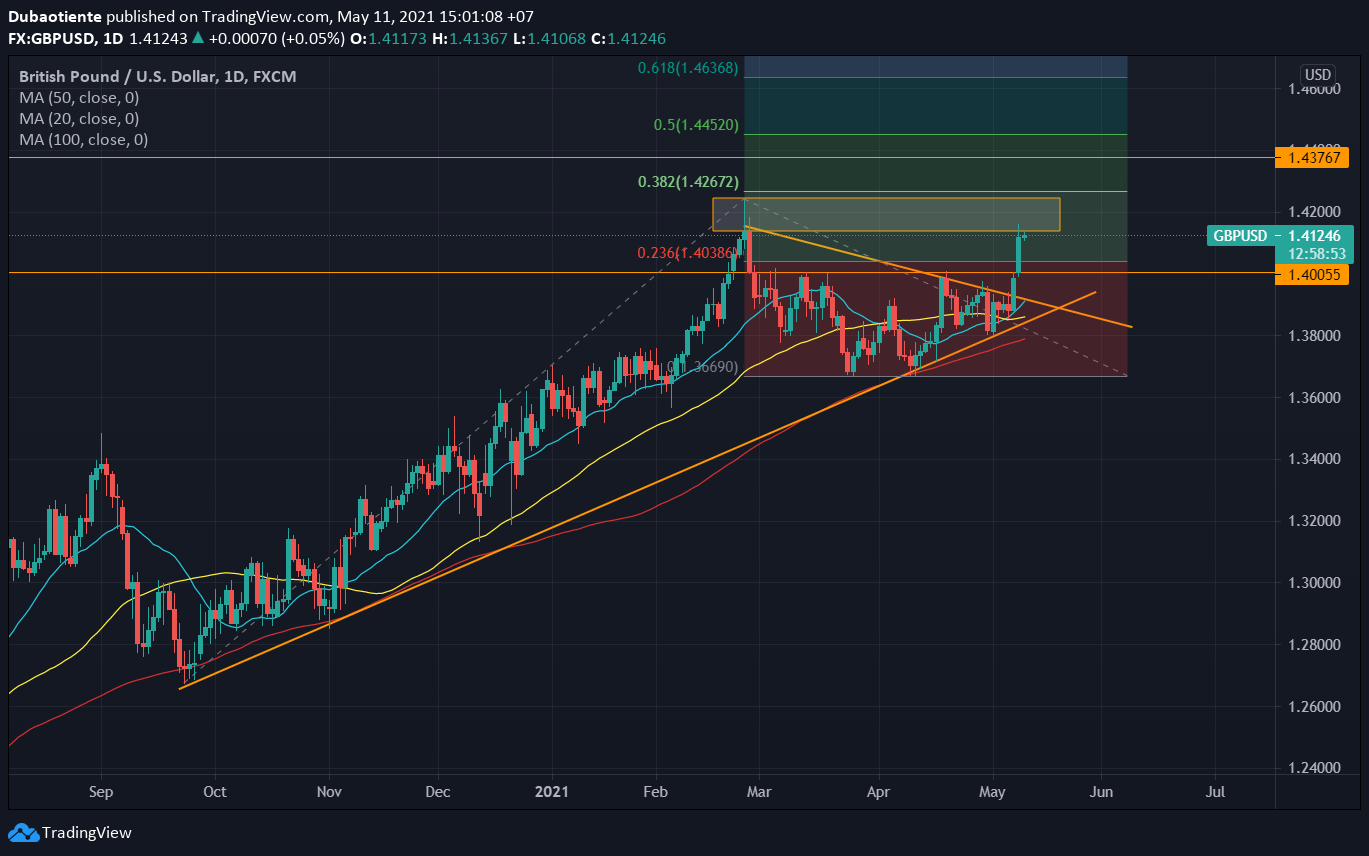Click the 1.30000 price axis value
The image size is (1369, 856).
1315,582
